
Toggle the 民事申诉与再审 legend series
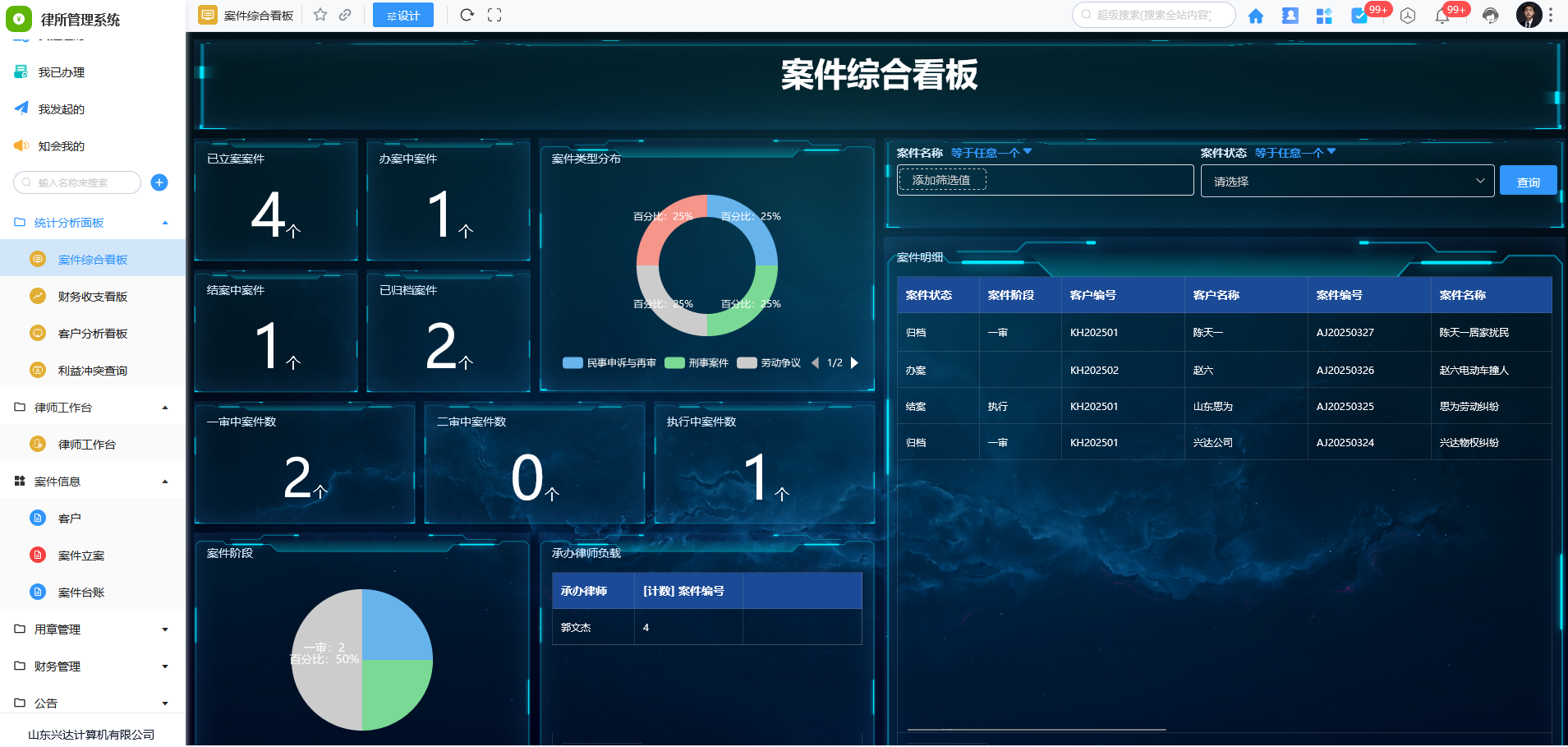(x=609, y=363)
